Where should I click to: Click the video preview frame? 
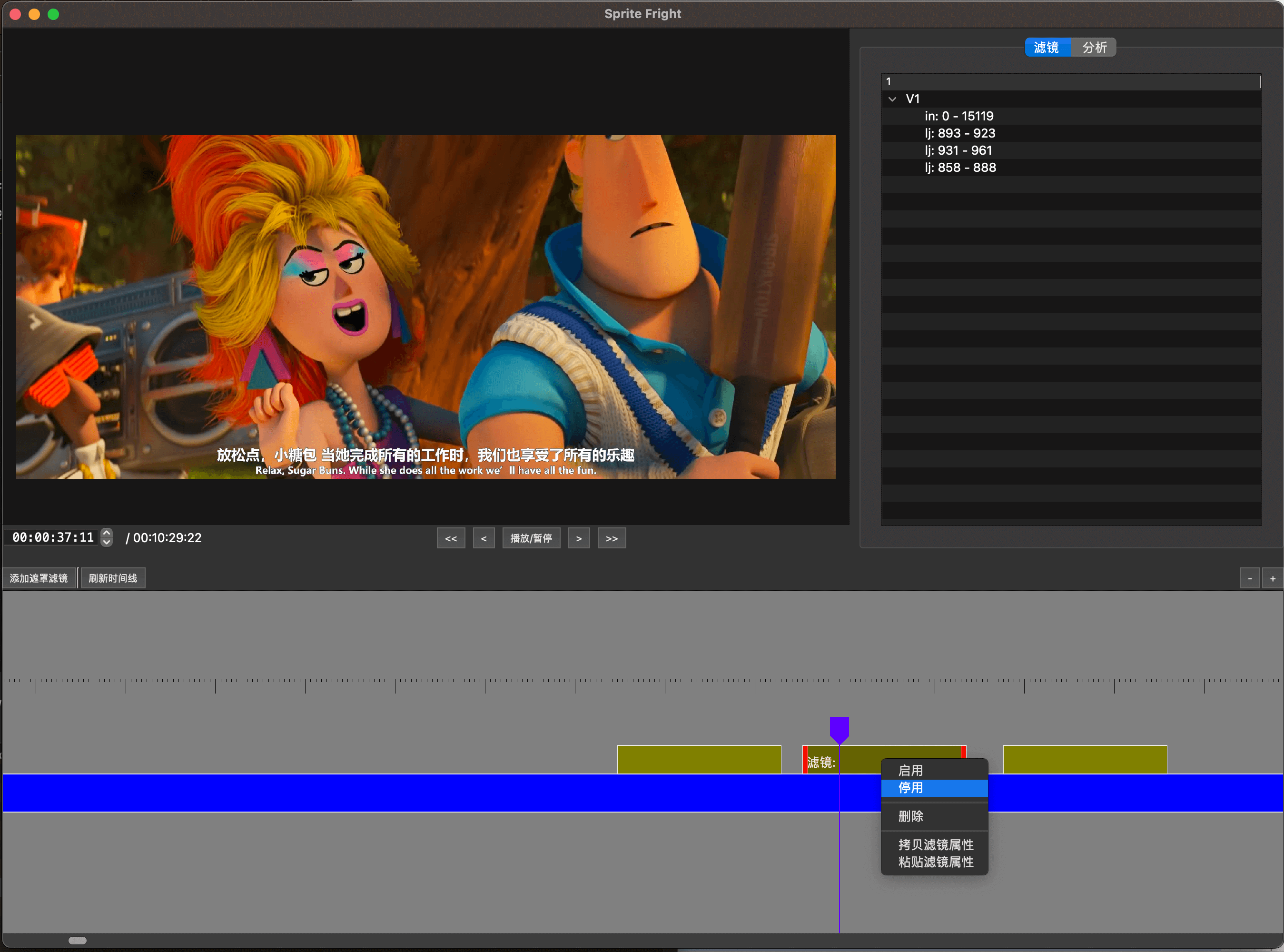[425, 307]
